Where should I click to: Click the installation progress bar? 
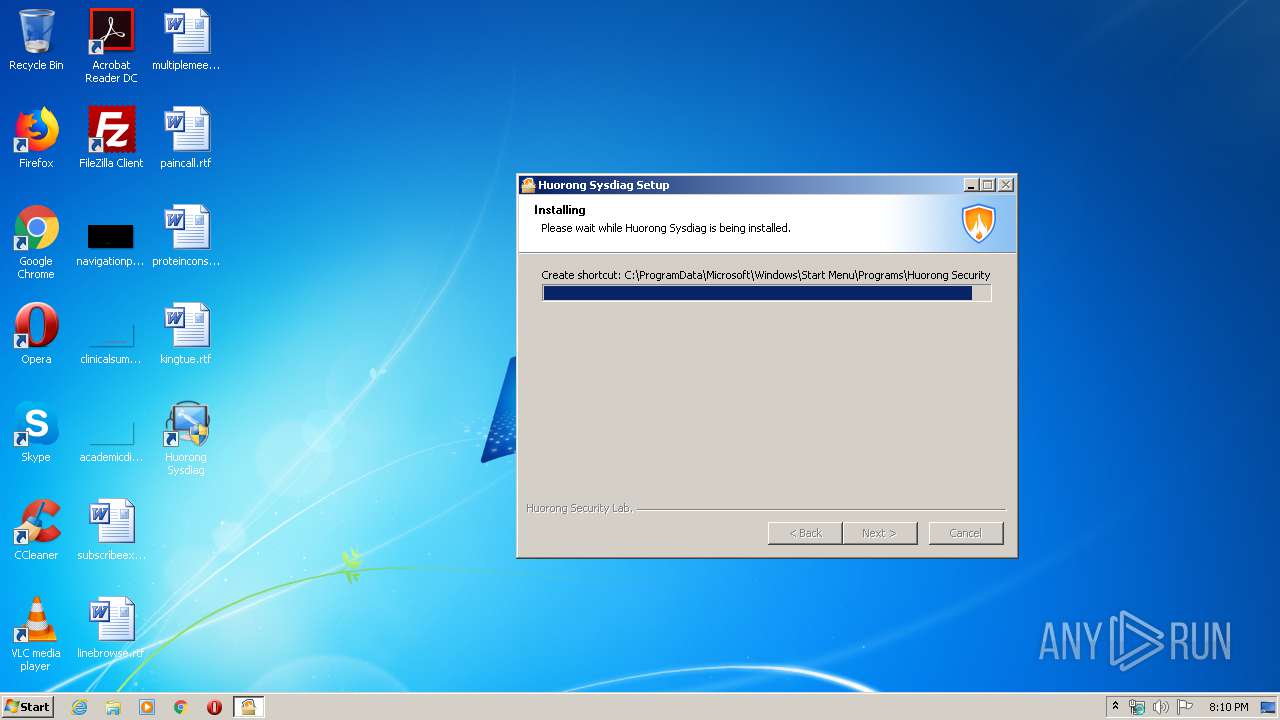pos(766,293)
